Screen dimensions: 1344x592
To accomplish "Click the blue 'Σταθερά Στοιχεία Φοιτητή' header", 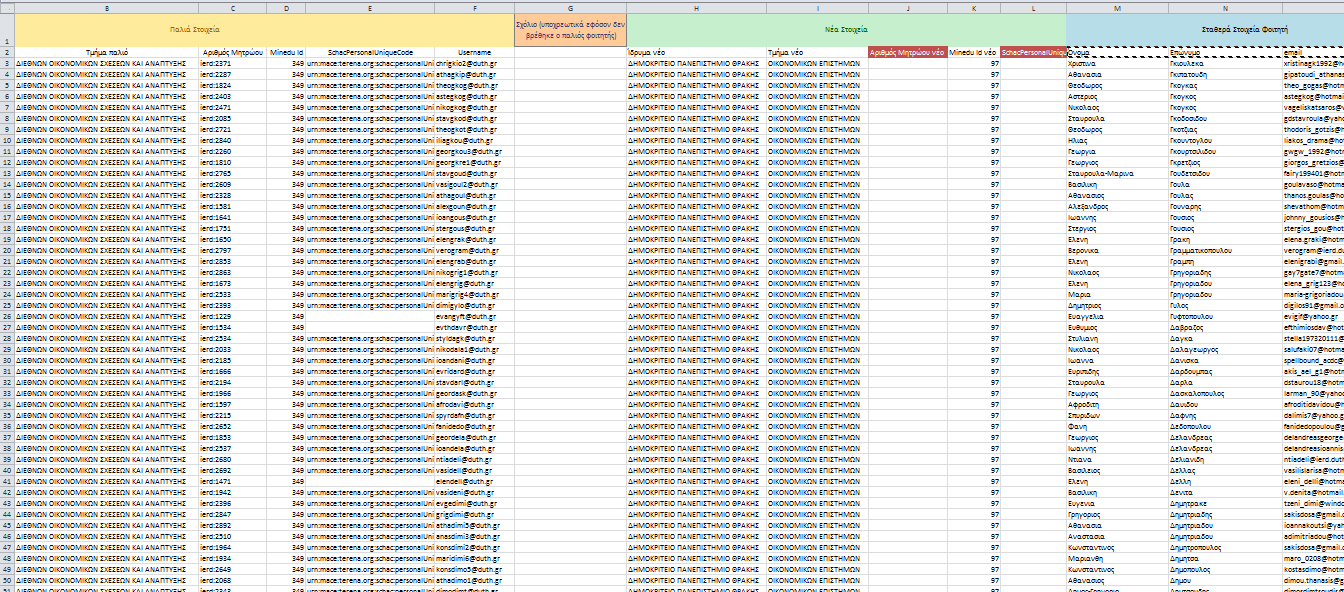I will coord(1205,30).
